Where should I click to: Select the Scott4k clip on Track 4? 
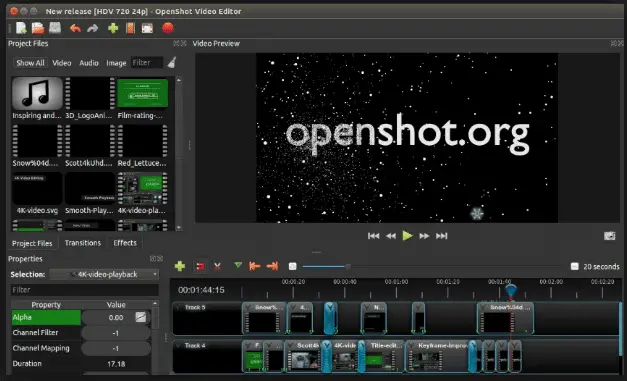pos(304,356)
